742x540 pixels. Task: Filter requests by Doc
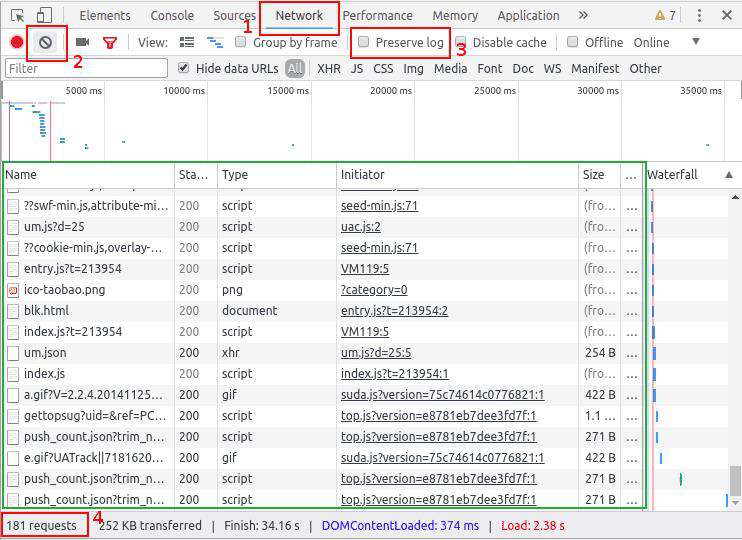pos(523,69)
